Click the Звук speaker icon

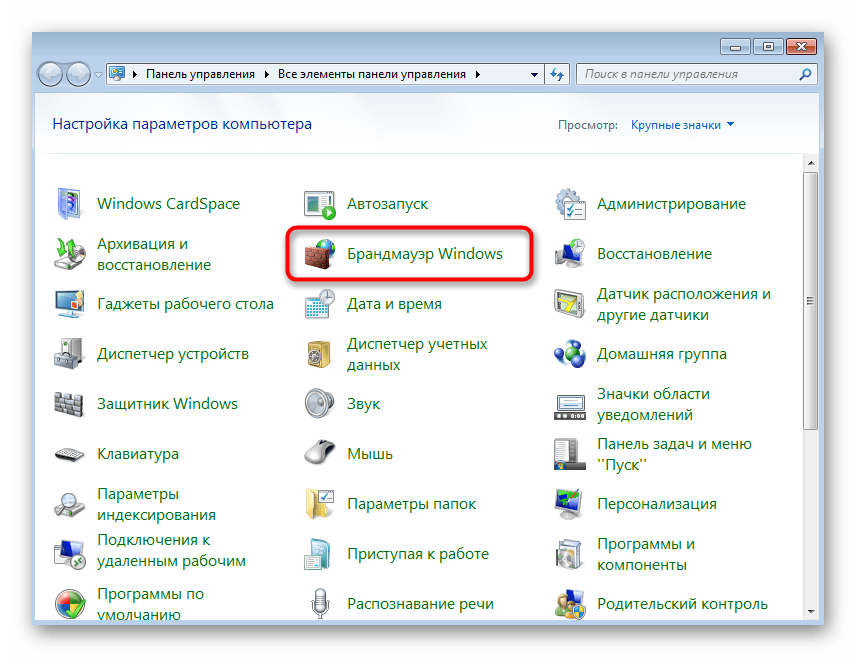[320, 404]
